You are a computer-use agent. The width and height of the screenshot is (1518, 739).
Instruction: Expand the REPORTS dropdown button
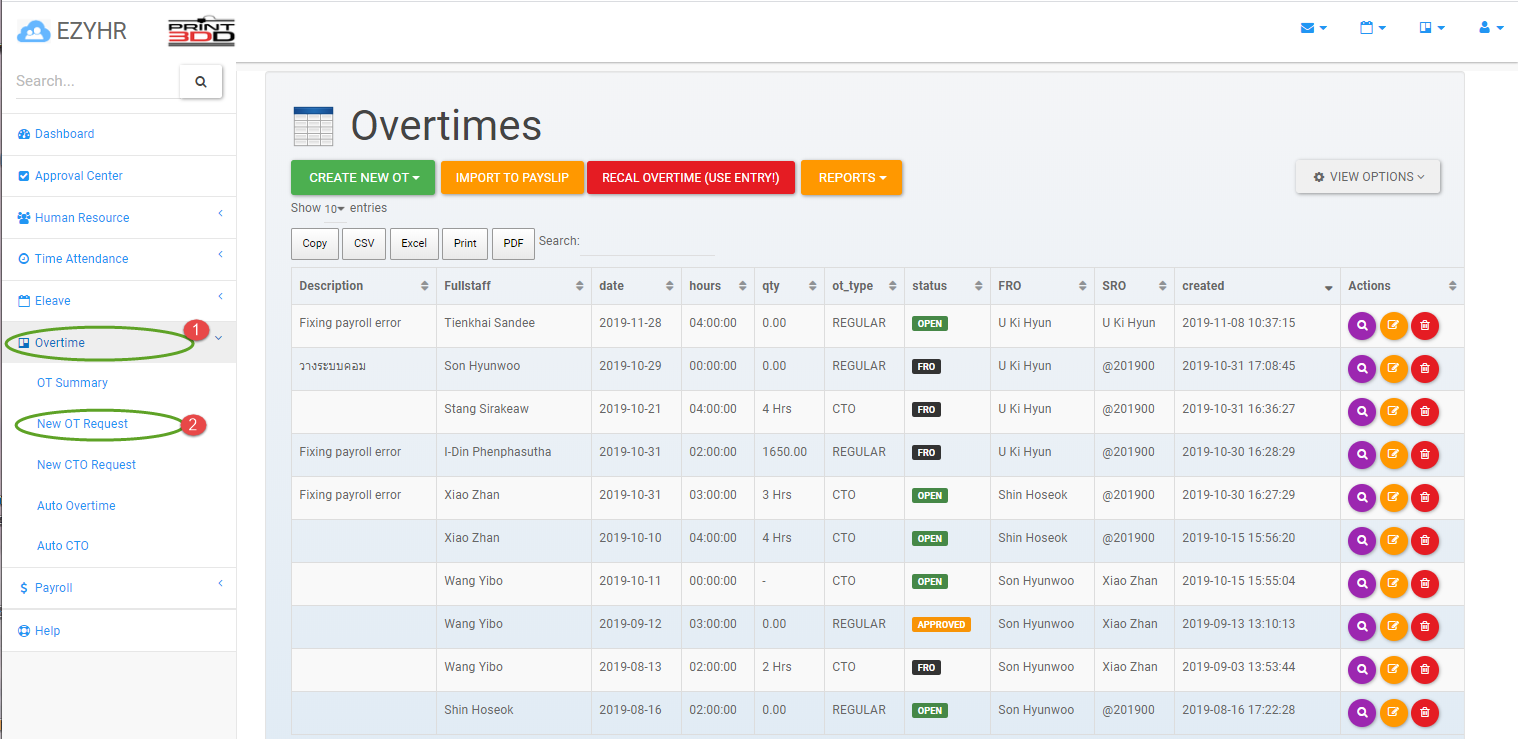pyautogui.click(x=851, y=178)
